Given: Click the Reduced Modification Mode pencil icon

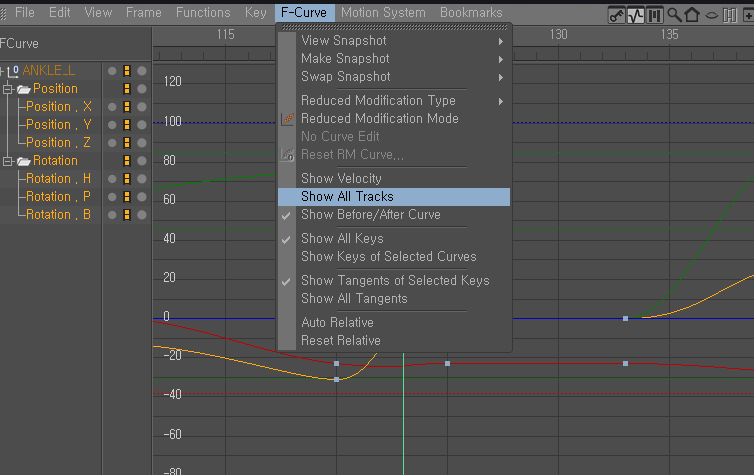Looking at the screenshot, I should coord(287,118).
